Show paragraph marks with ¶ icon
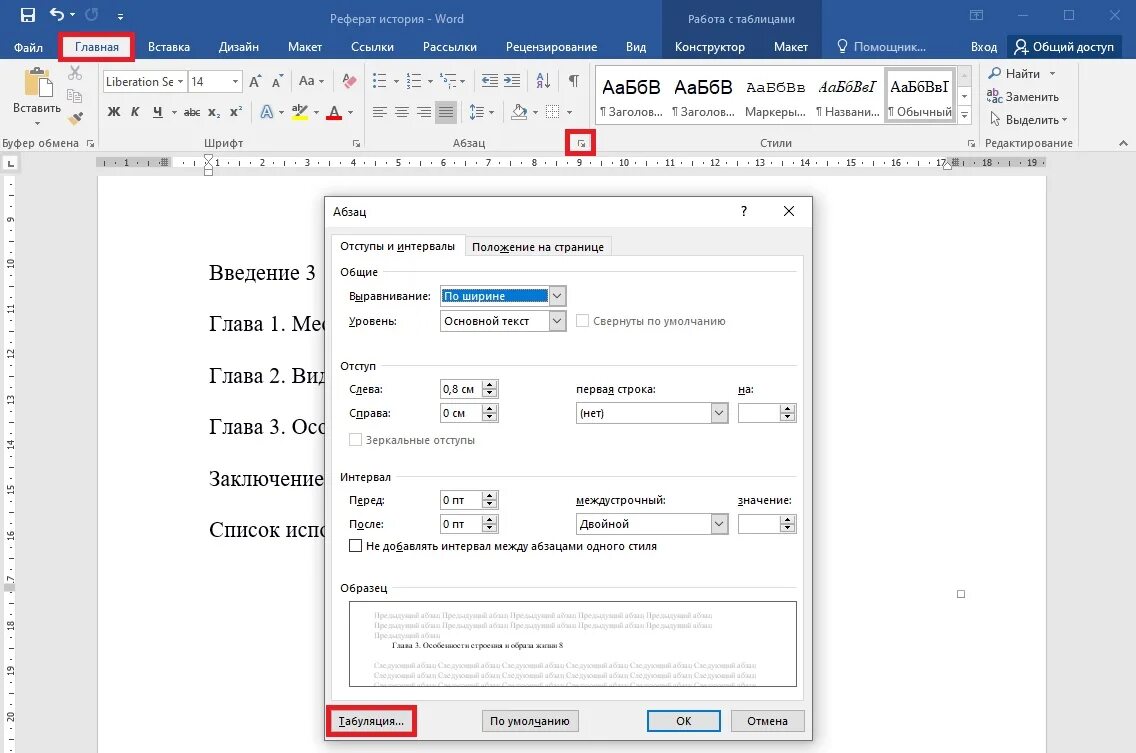Screen dimensions: 1136x753 click(573, 81)
